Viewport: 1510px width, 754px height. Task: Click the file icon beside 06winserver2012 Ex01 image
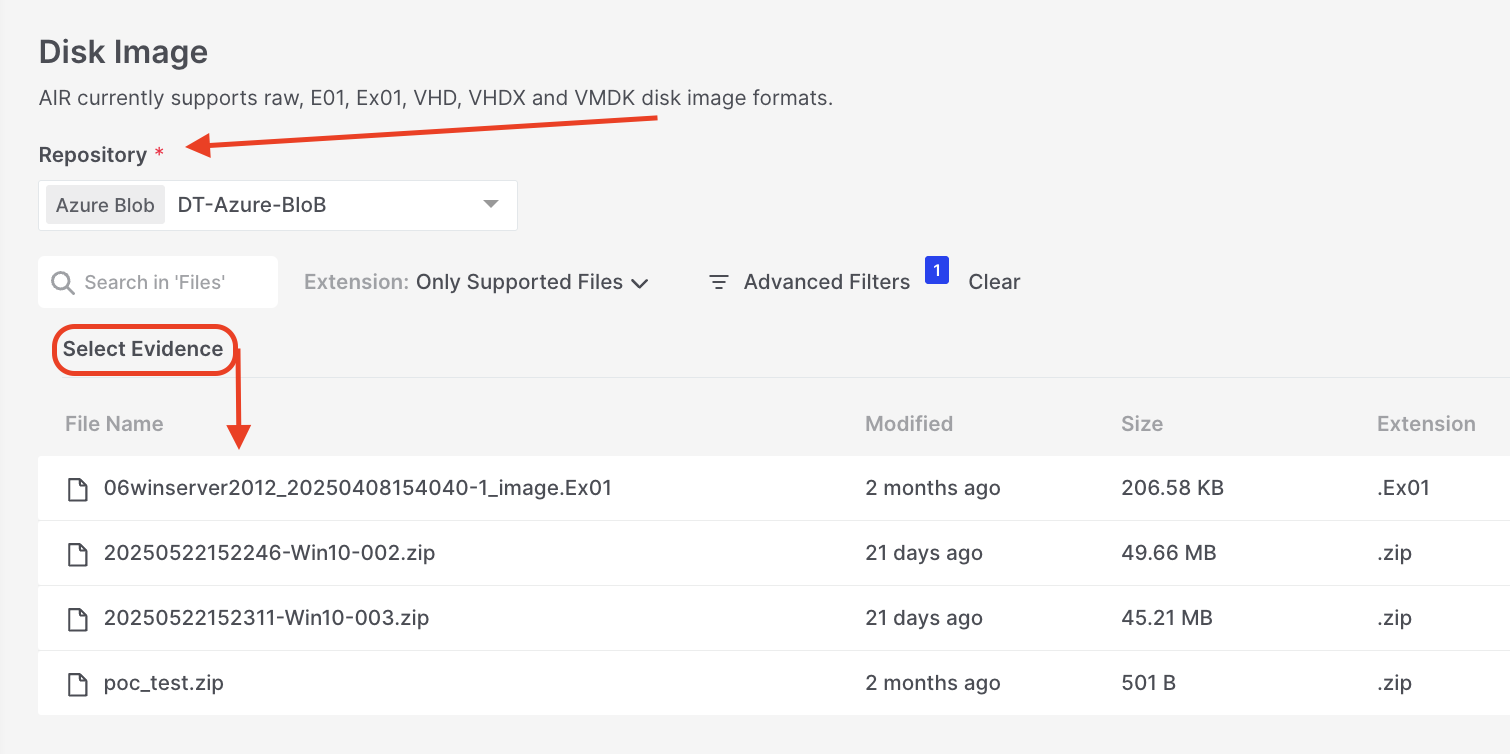click(x=77, y=489)
